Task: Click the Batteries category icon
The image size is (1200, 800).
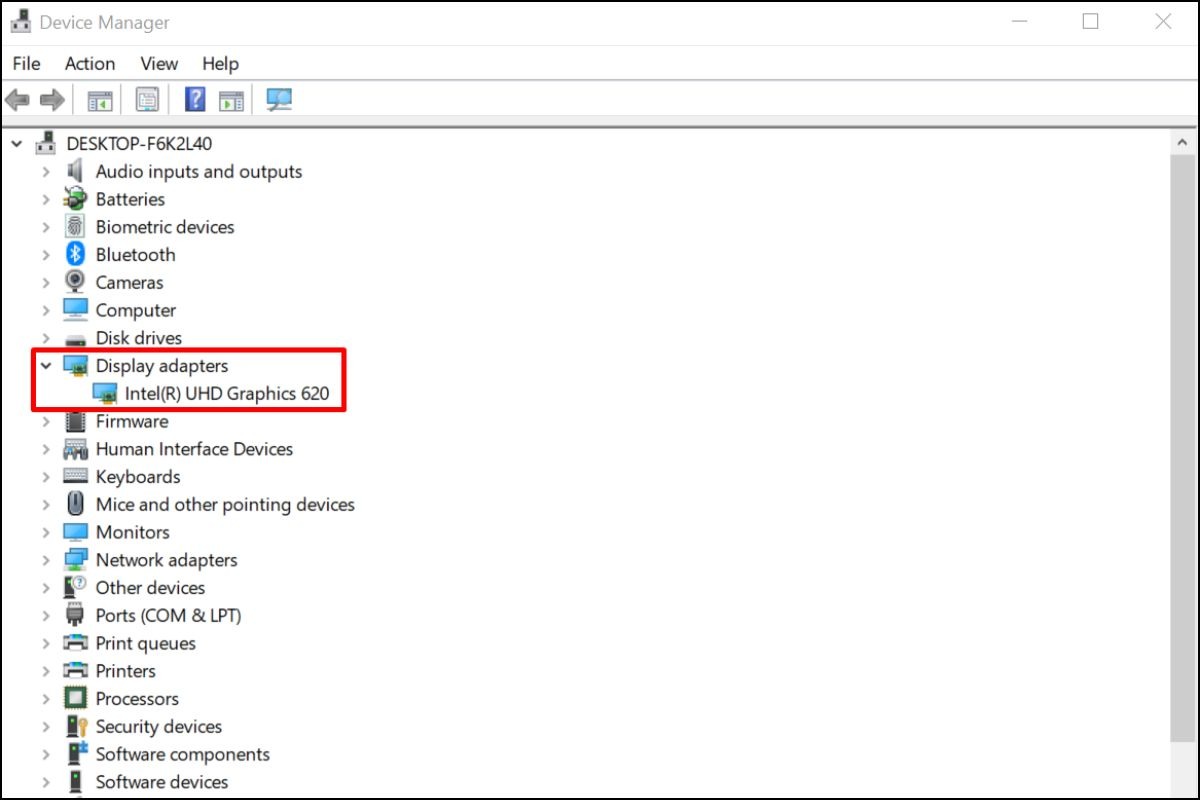Action: [76, 199]
